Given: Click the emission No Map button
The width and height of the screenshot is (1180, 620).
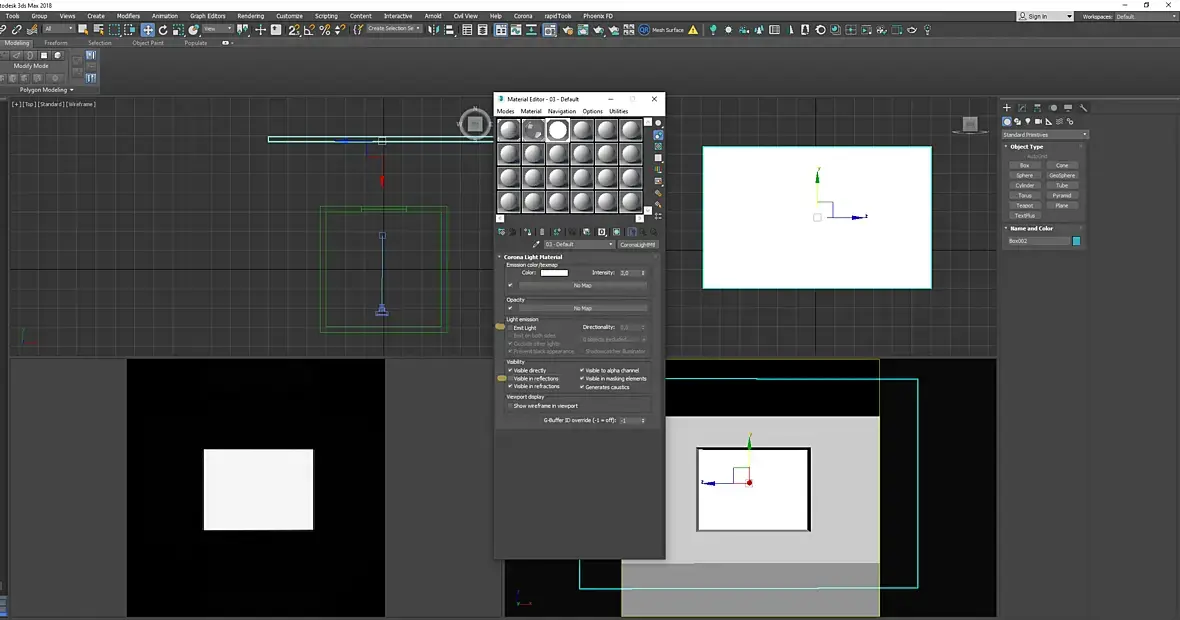Looking at the screenshot, I should [582, 285].
